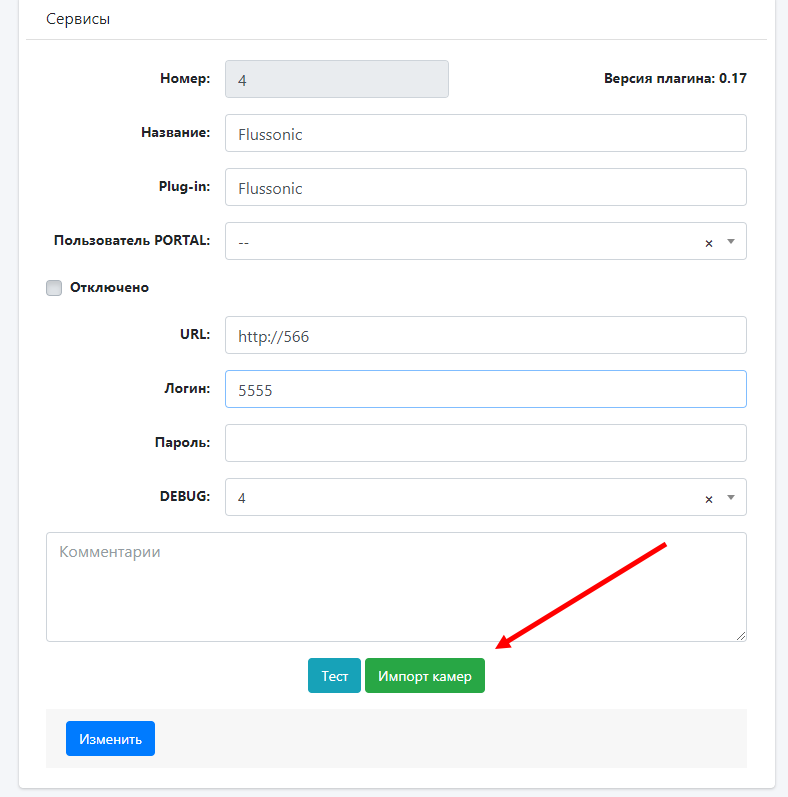The width and height of the screenshot is (788, 797).
Task: Focus the Название field containing Flussonic
Action: (485, 133)
